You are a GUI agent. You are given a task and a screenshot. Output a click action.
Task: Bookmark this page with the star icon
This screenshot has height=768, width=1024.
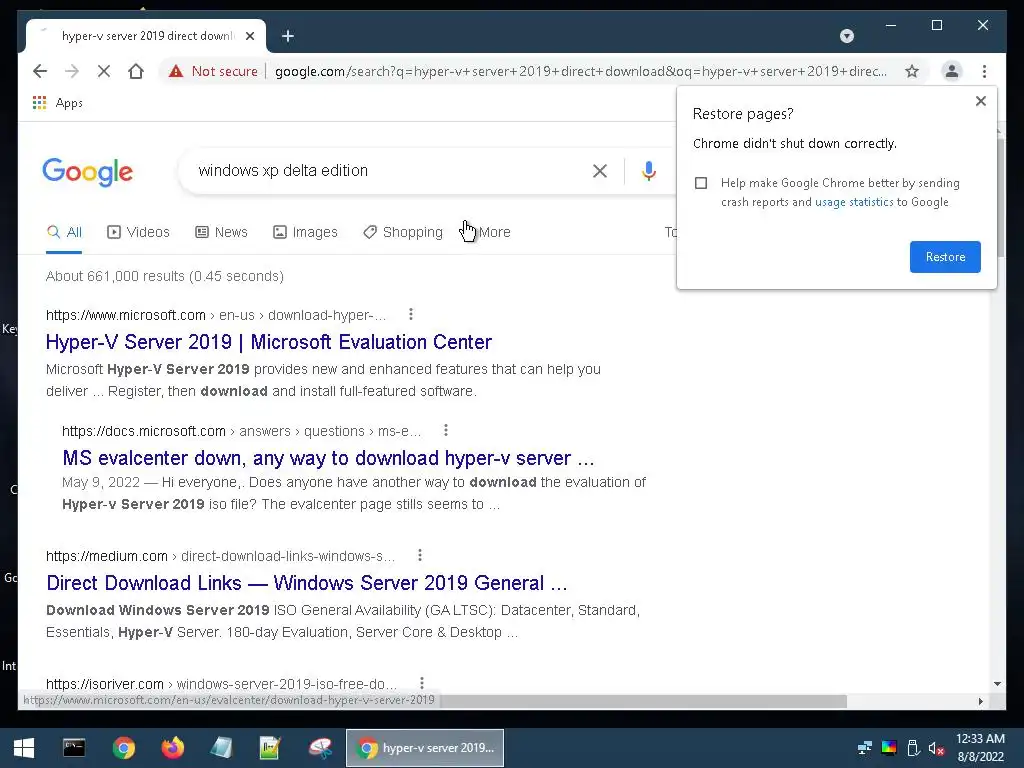tap(912, 71)
